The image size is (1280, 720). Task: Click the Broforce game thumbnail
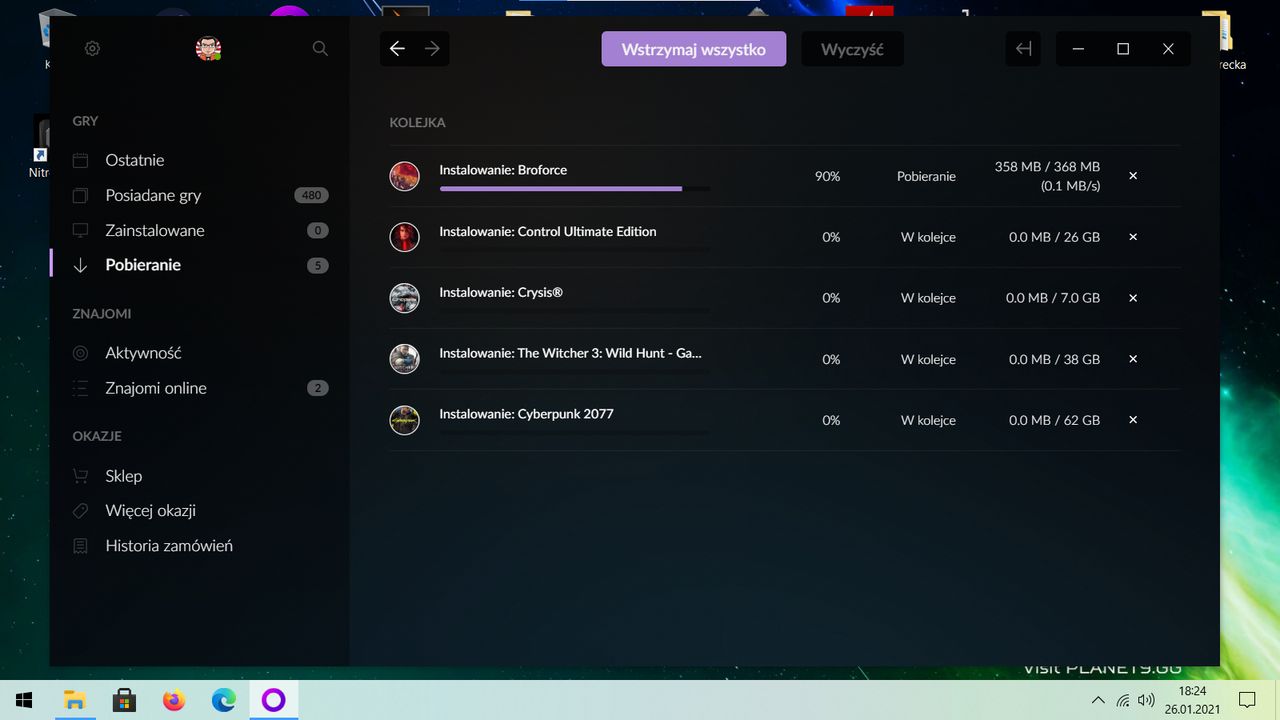click(404, 176)
